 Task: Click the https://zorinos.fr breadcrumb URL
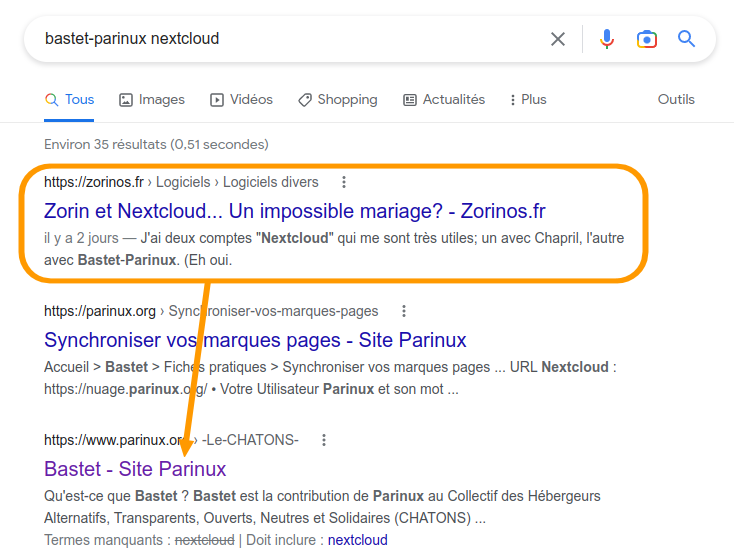[94, 182]
